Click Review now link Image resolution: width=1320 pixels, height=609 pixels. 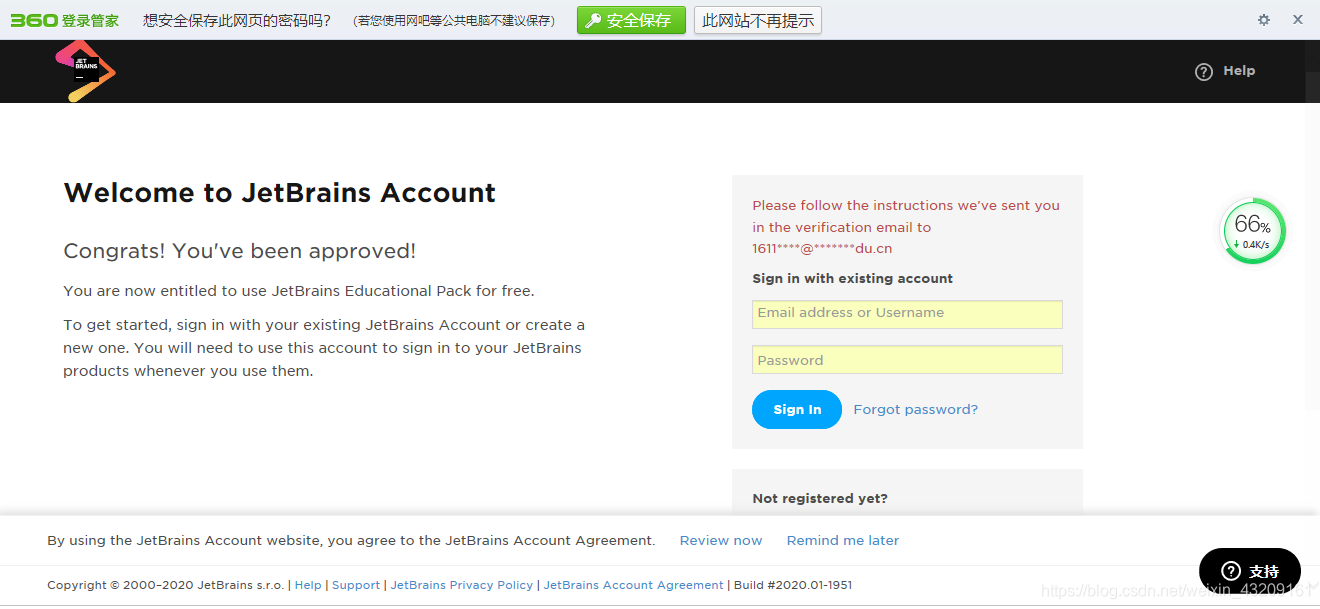(721, 541)
